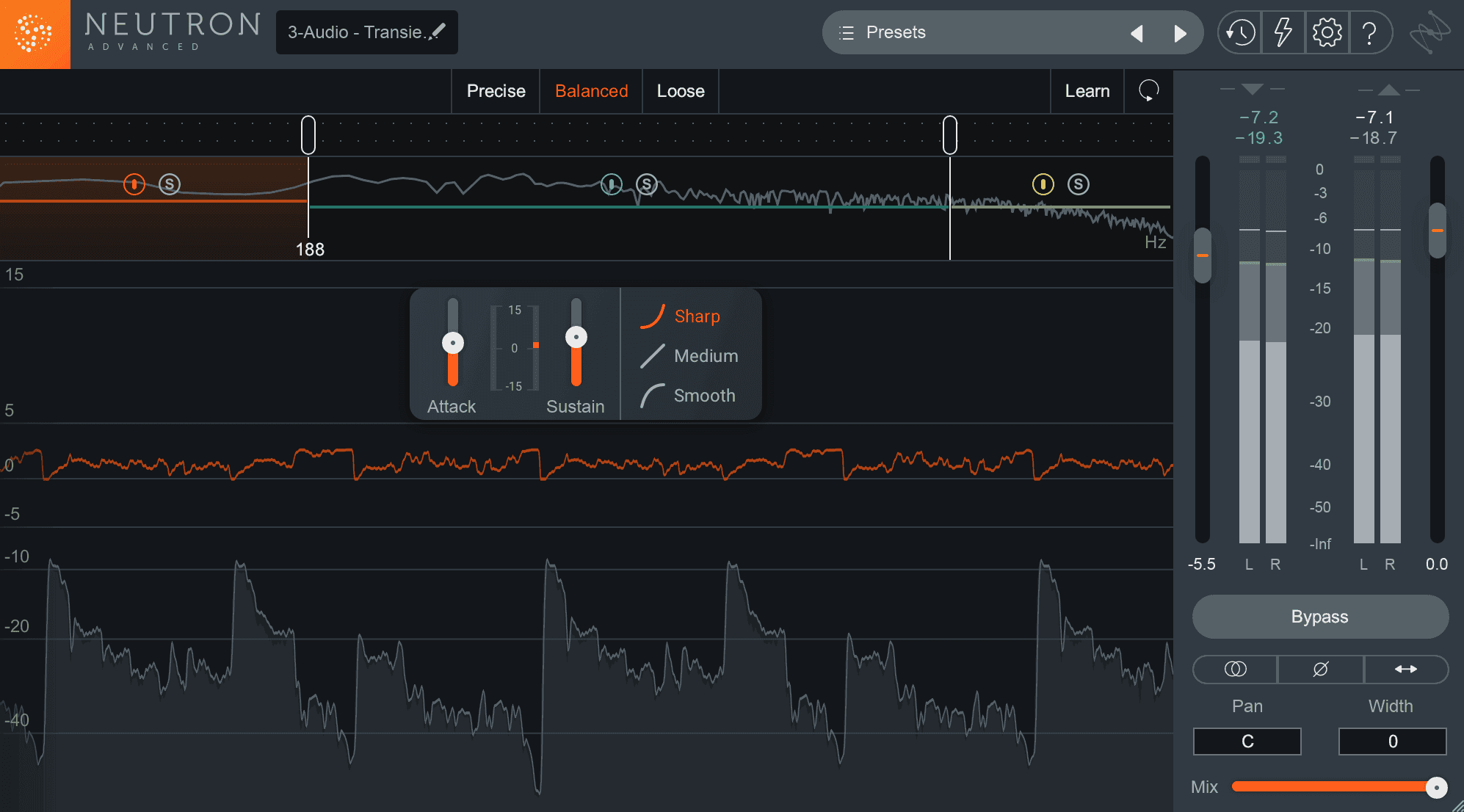Click the input gain slider handle
This screenshot has width=1464, height=812.
1203,255
